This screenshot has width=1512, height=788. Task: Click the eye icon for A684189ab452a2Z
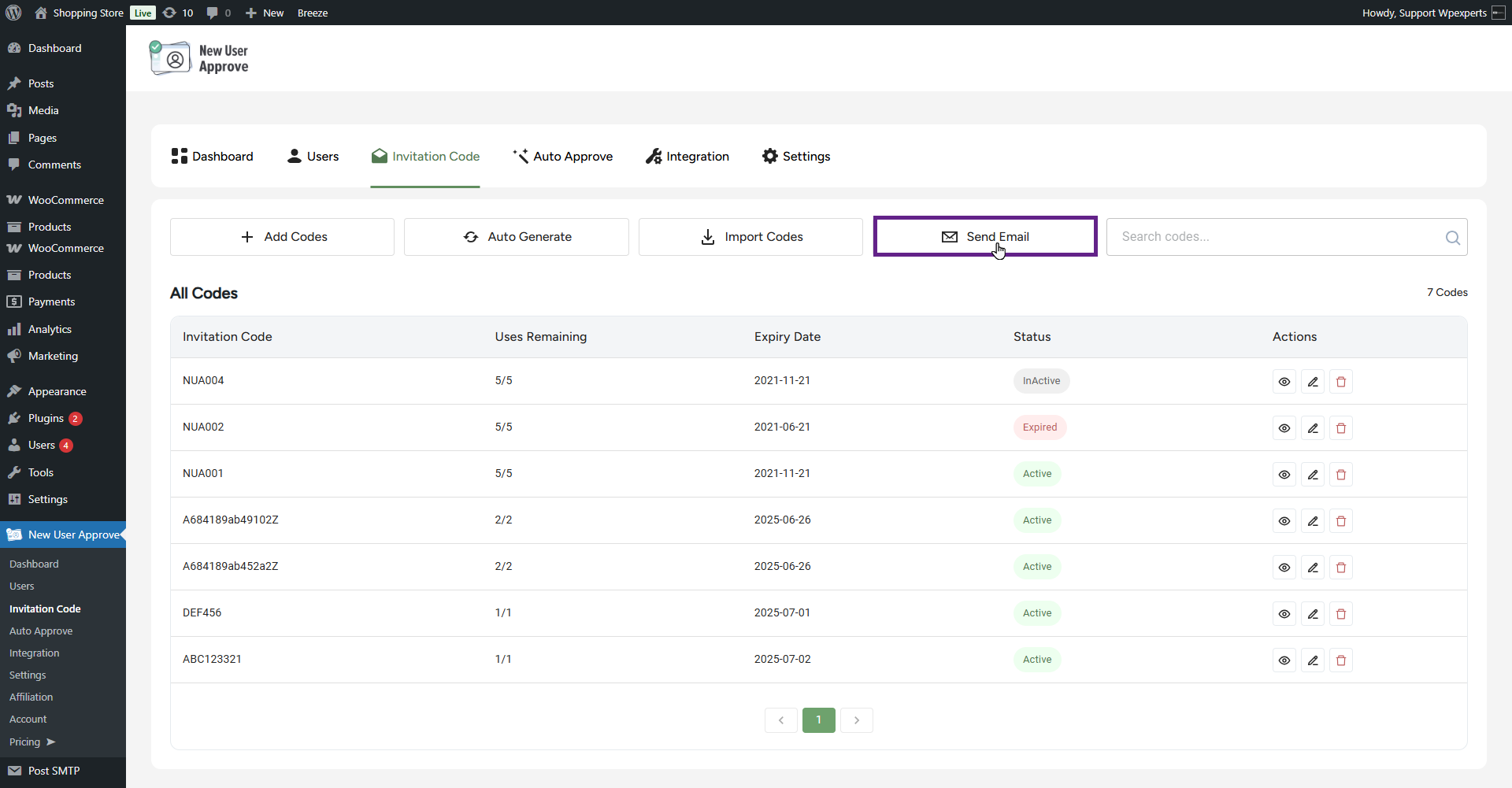(x=1284, y=568)
